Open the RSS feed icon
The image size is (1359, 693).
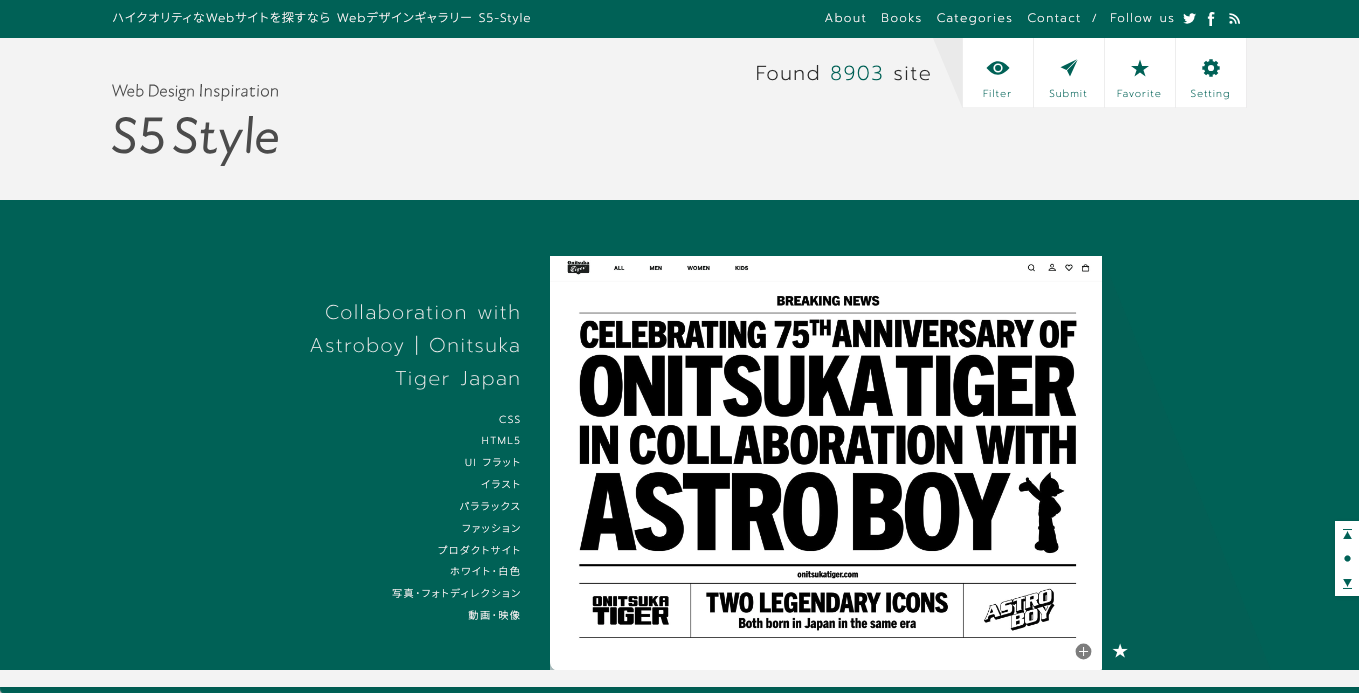1235,18
